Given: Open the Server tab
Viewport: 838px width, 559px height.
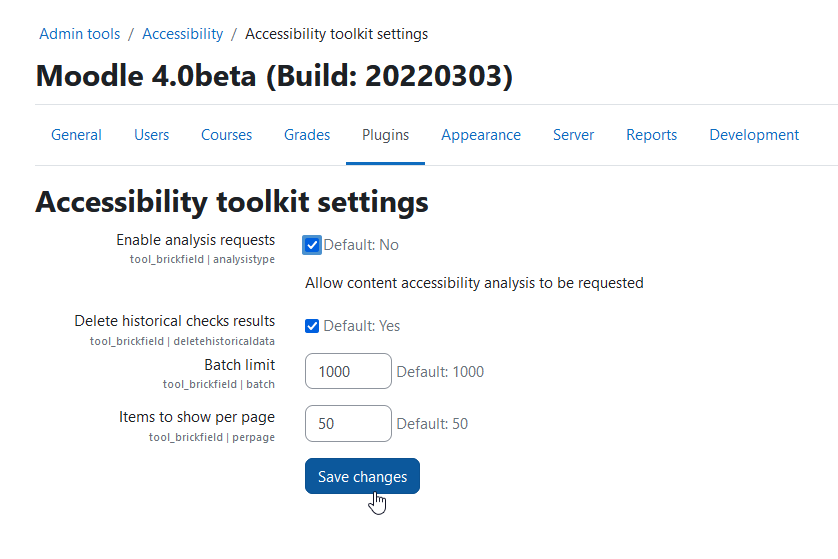Looking at the screenshot, I should (573, 135).
